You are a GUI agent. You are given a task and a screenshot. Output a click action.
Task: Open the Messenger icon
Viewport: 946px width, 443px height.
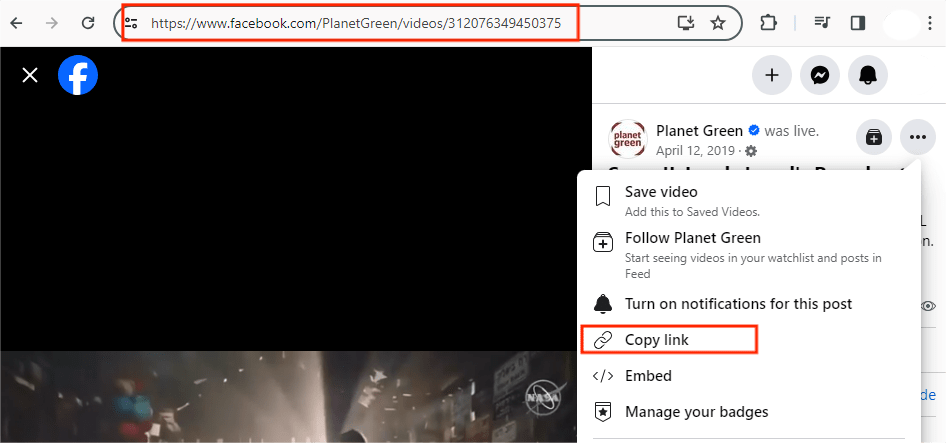[x=820, y=75]
